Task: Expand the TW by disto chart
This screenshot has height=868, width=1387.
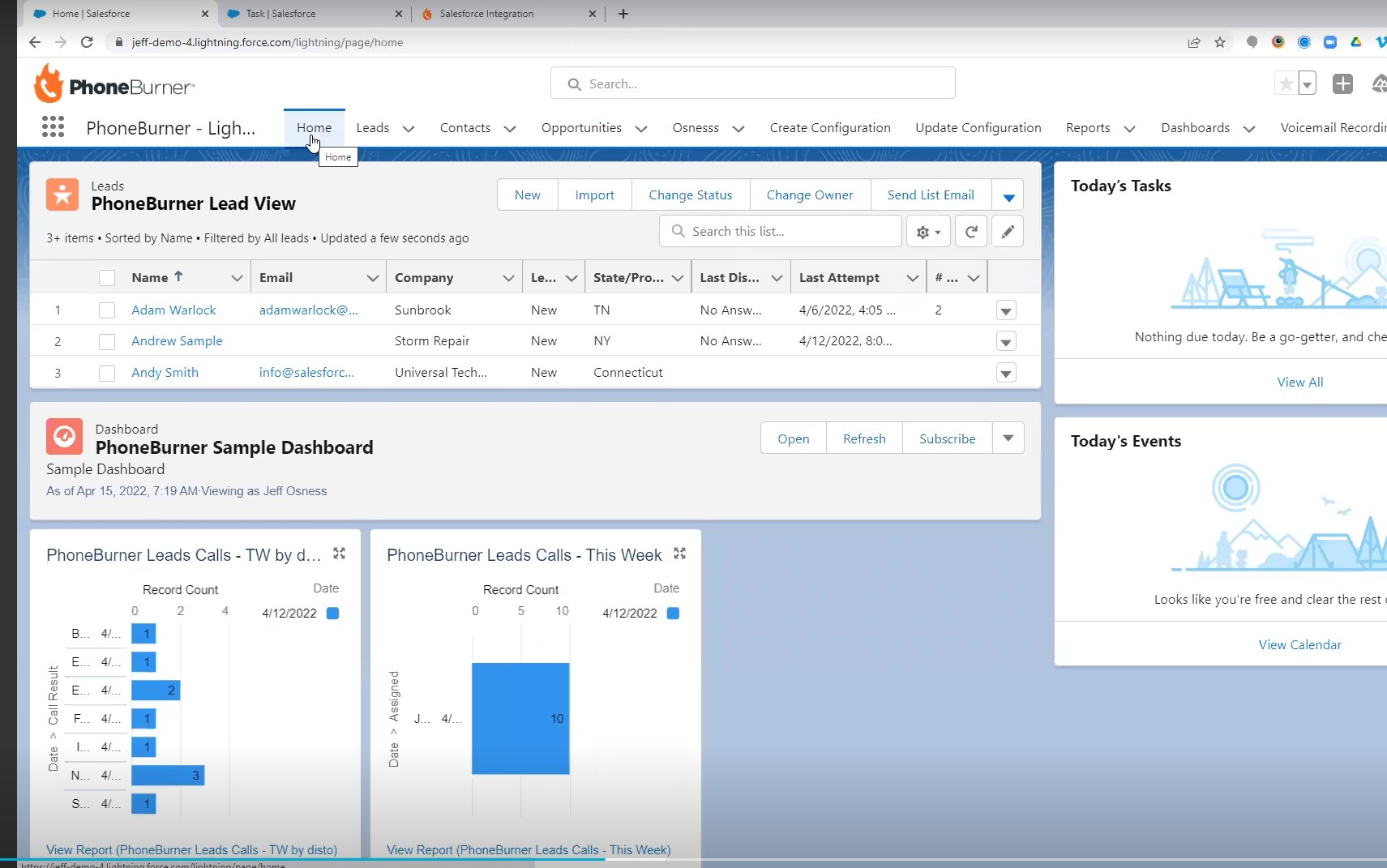Action: click(339, 554)
